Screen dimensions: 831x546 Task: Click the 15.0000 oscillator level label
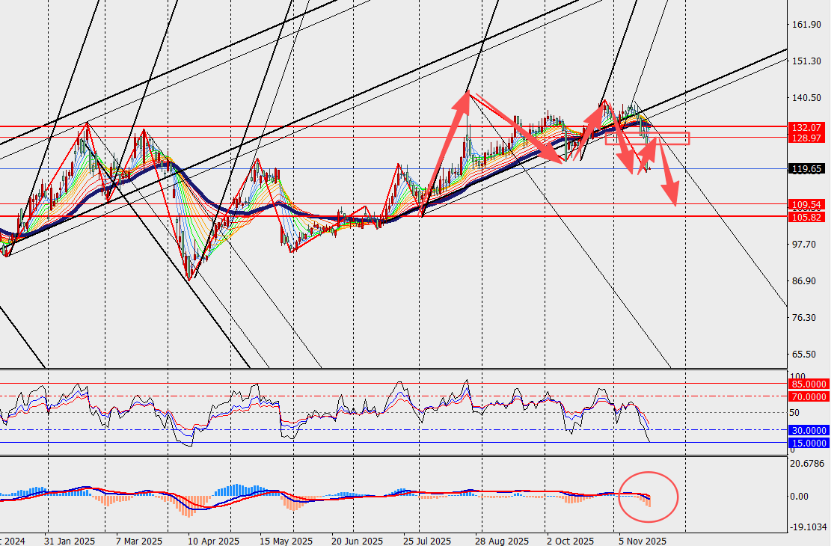point(808,442)
